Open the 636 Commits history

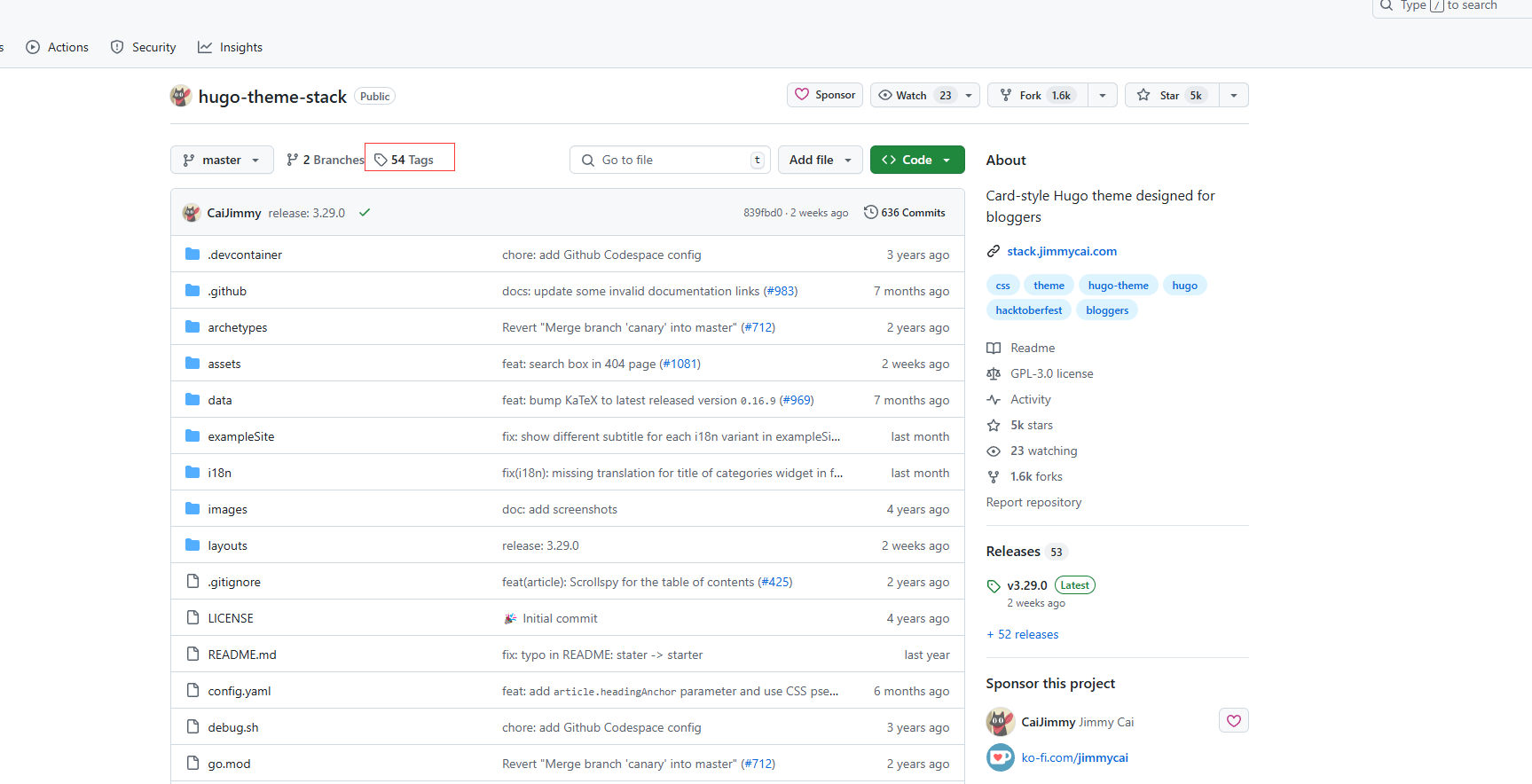pyautogui.click(x=905, y=213)
